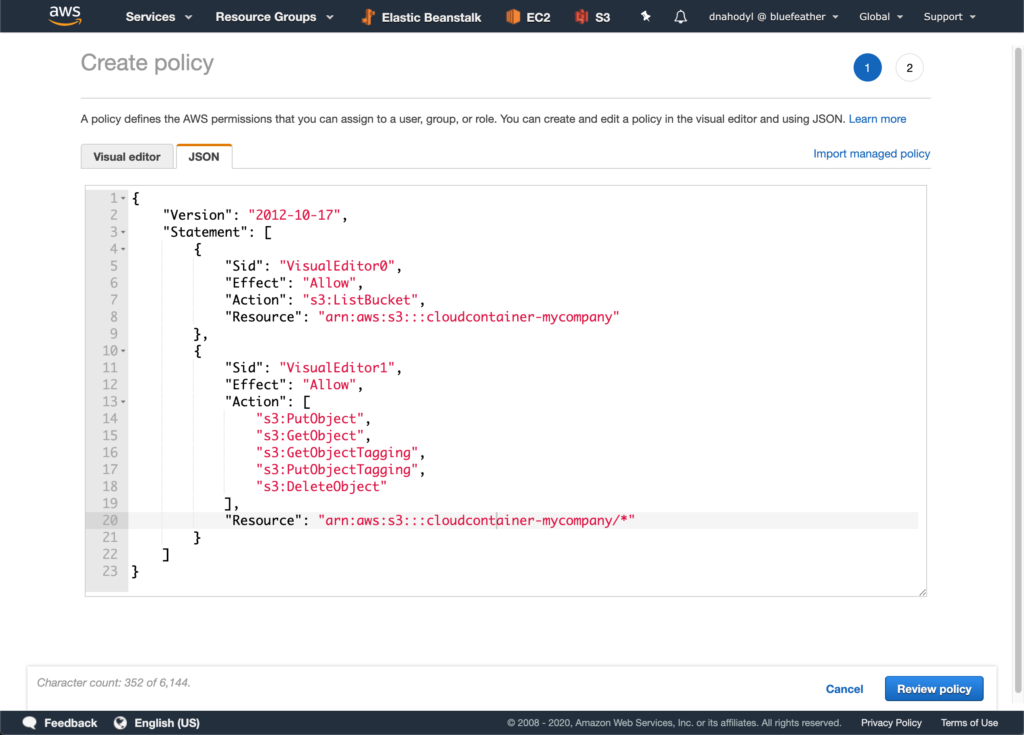Click the language globe icon
Screen dimensions: 1024x735
pos(121,723)
